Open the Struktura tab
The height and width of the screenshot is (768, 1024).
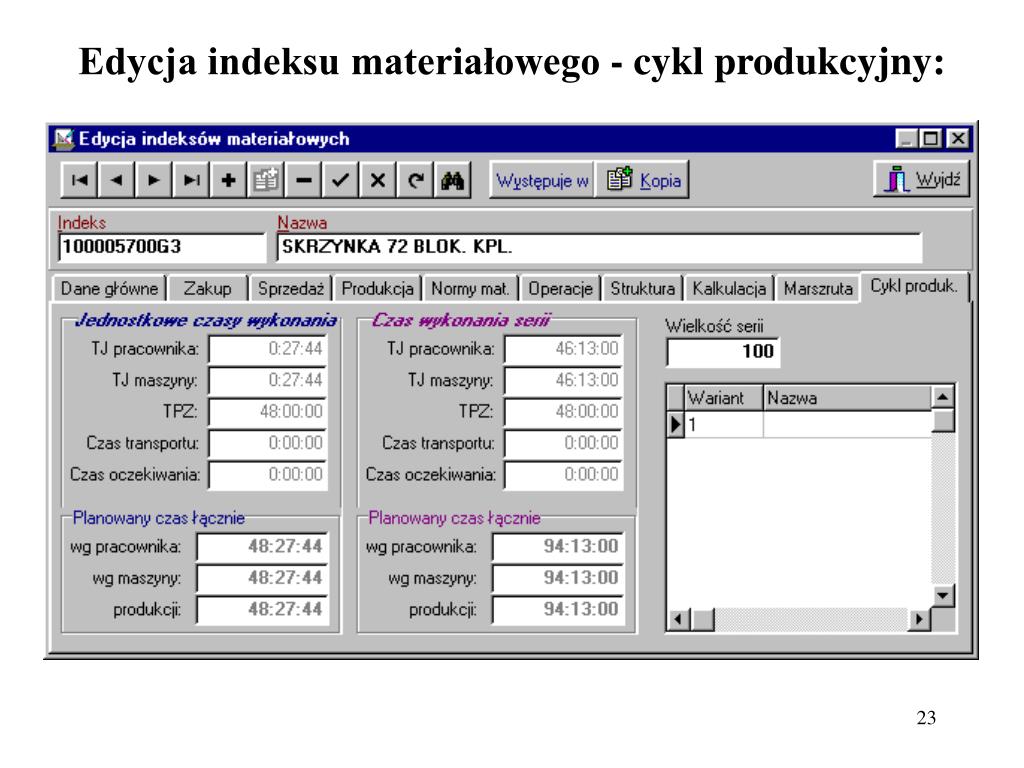click(x=643, y=288)
